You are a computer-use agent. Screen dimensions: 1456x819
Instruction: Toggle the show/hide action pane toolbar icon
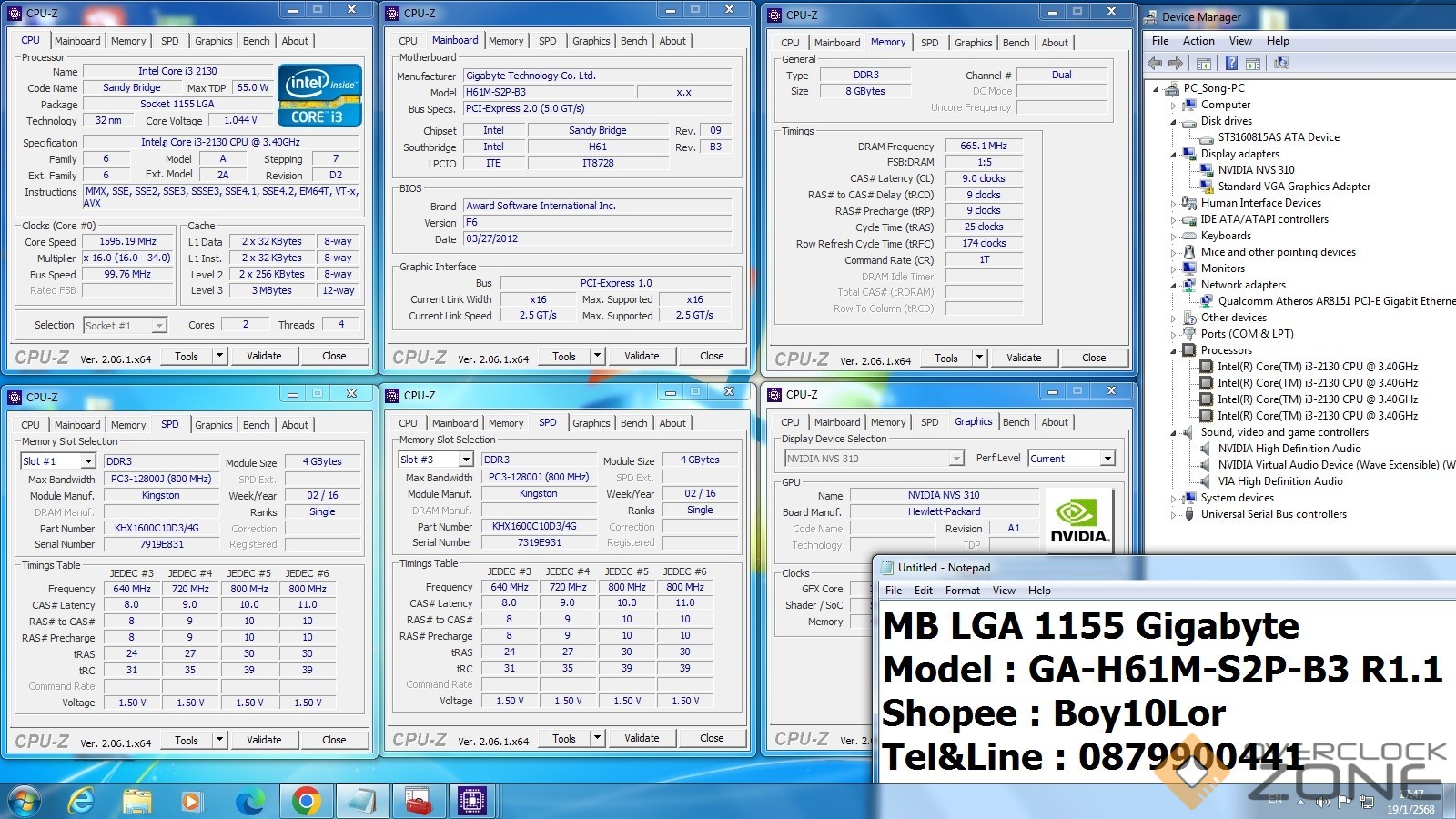click(x=1253, y=63)
